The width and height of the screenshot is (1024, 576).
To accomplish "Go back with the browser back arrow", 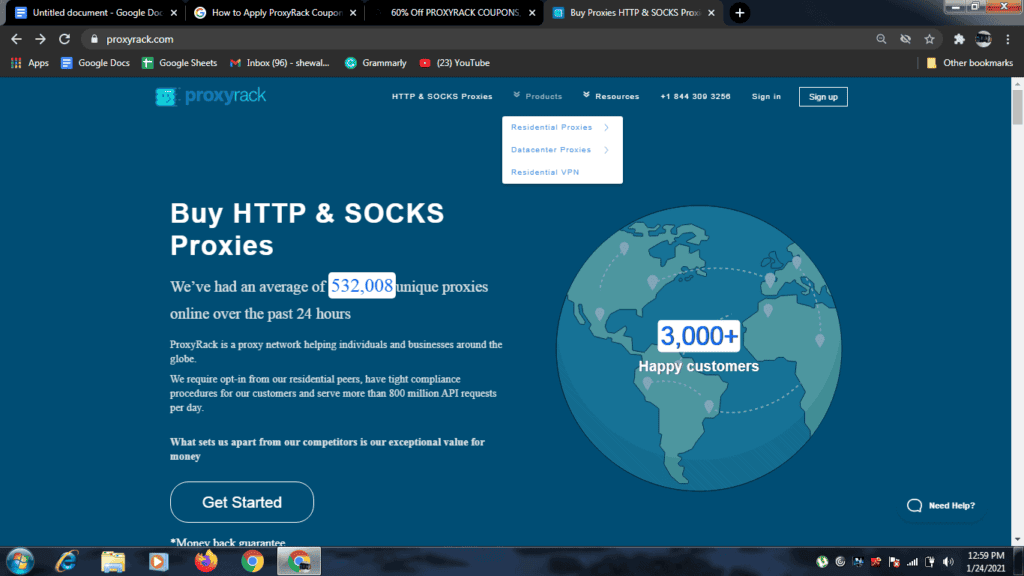I will [16, 39].
